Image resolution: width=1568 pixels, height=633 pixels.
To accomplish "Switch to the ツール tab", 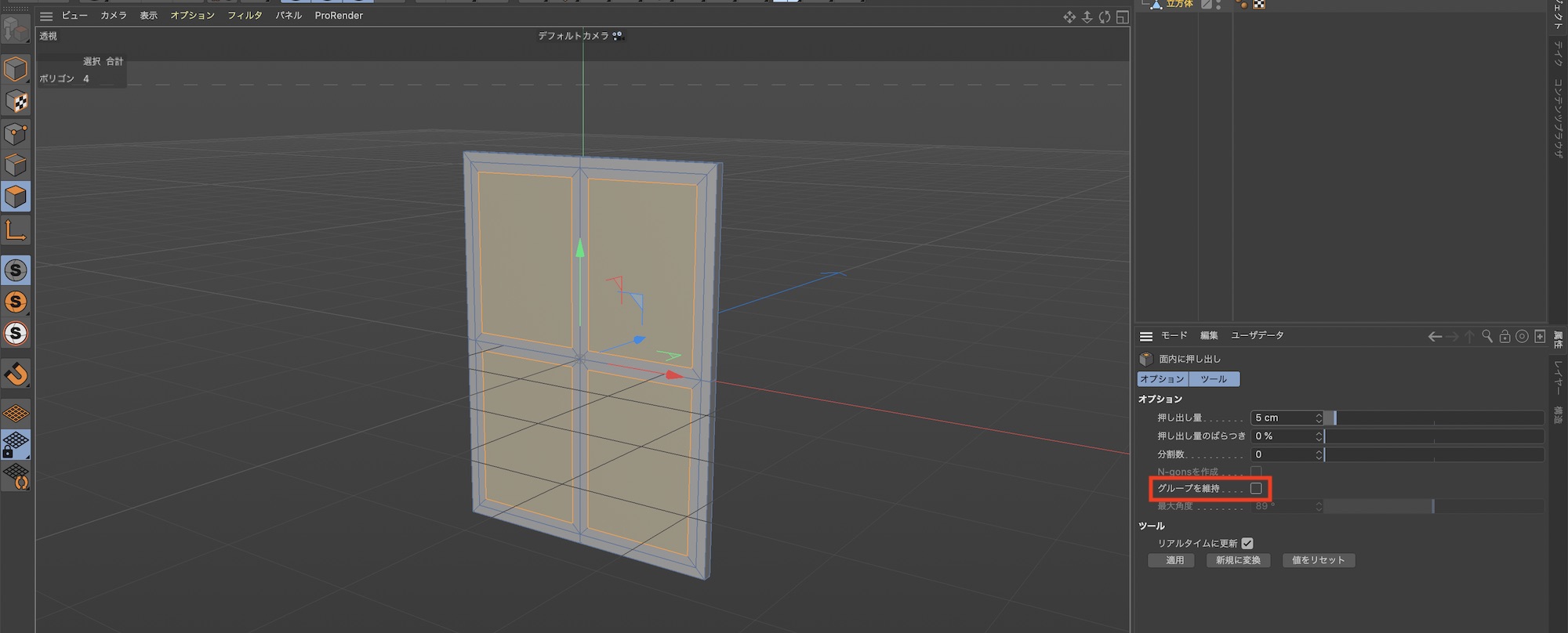I will [1214, 379].
